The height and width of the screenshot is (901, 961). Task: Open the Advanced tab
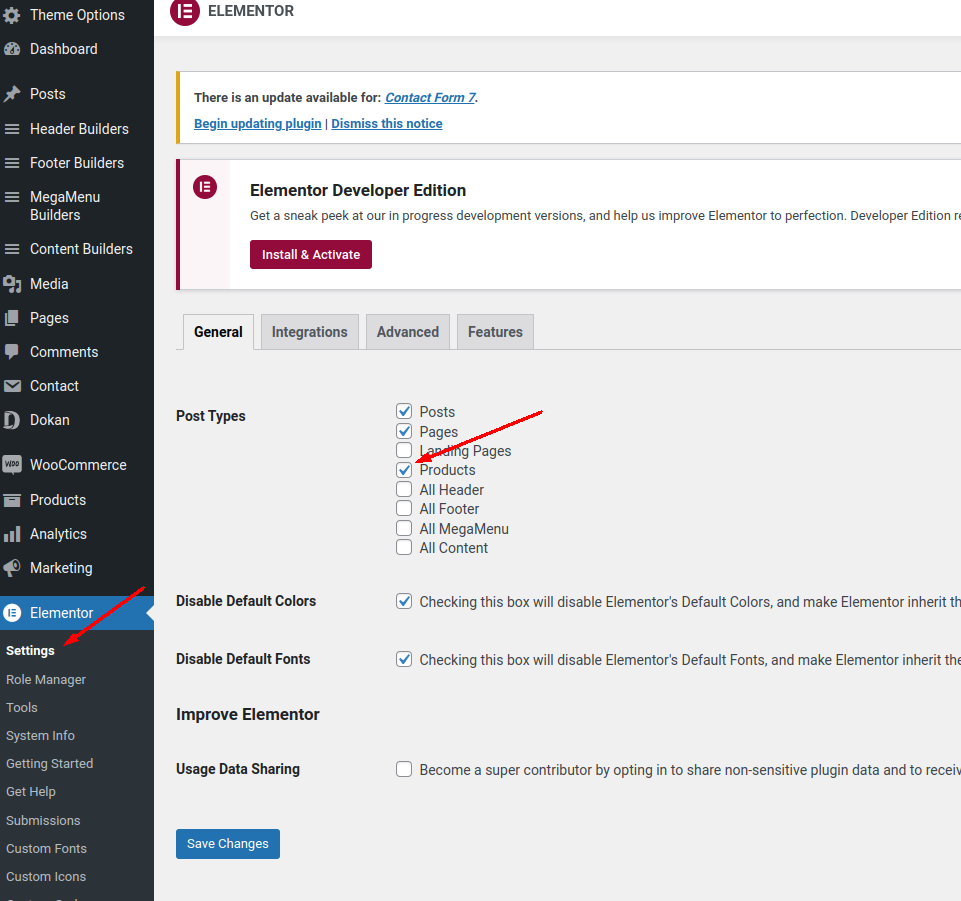pos(408,332)
